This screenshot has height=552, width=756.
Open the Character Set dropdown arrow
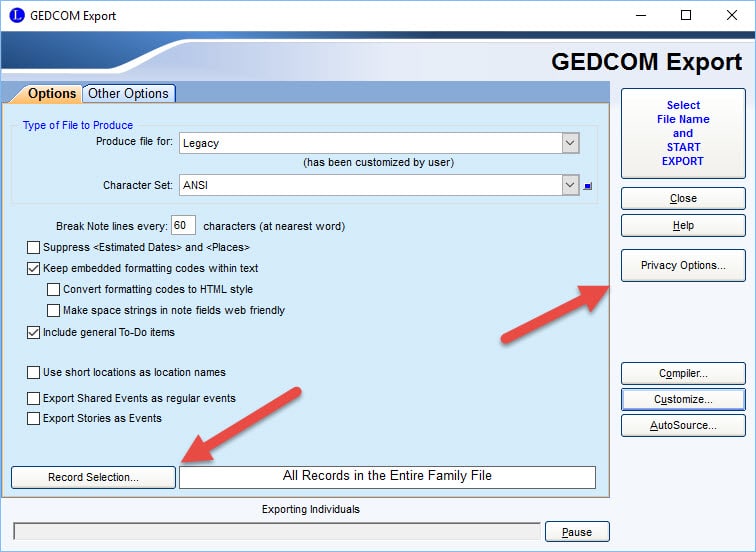click(x=570, y=185)
